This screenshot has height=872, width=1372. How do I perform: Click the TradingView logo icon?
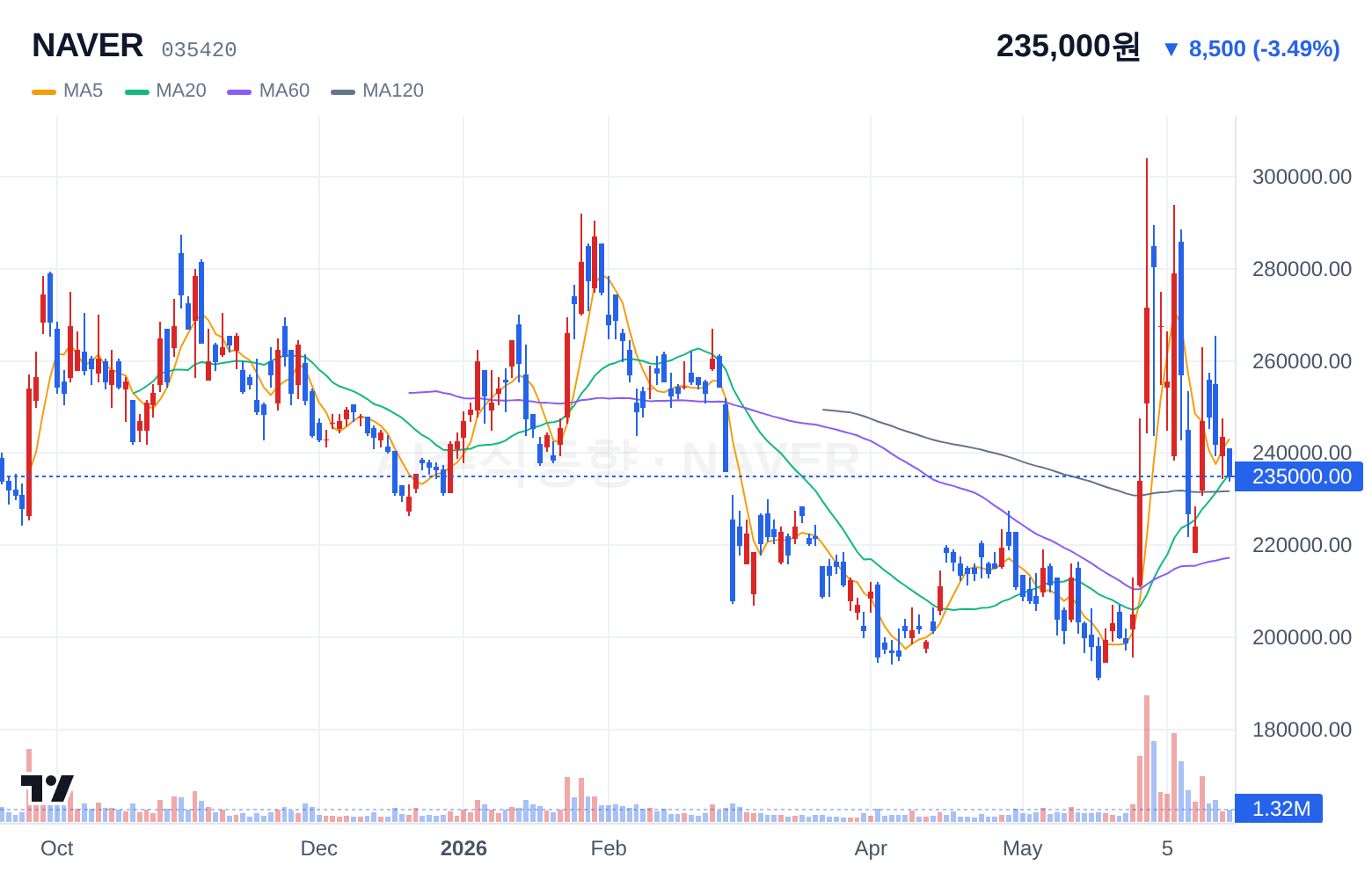click(47, 788)
